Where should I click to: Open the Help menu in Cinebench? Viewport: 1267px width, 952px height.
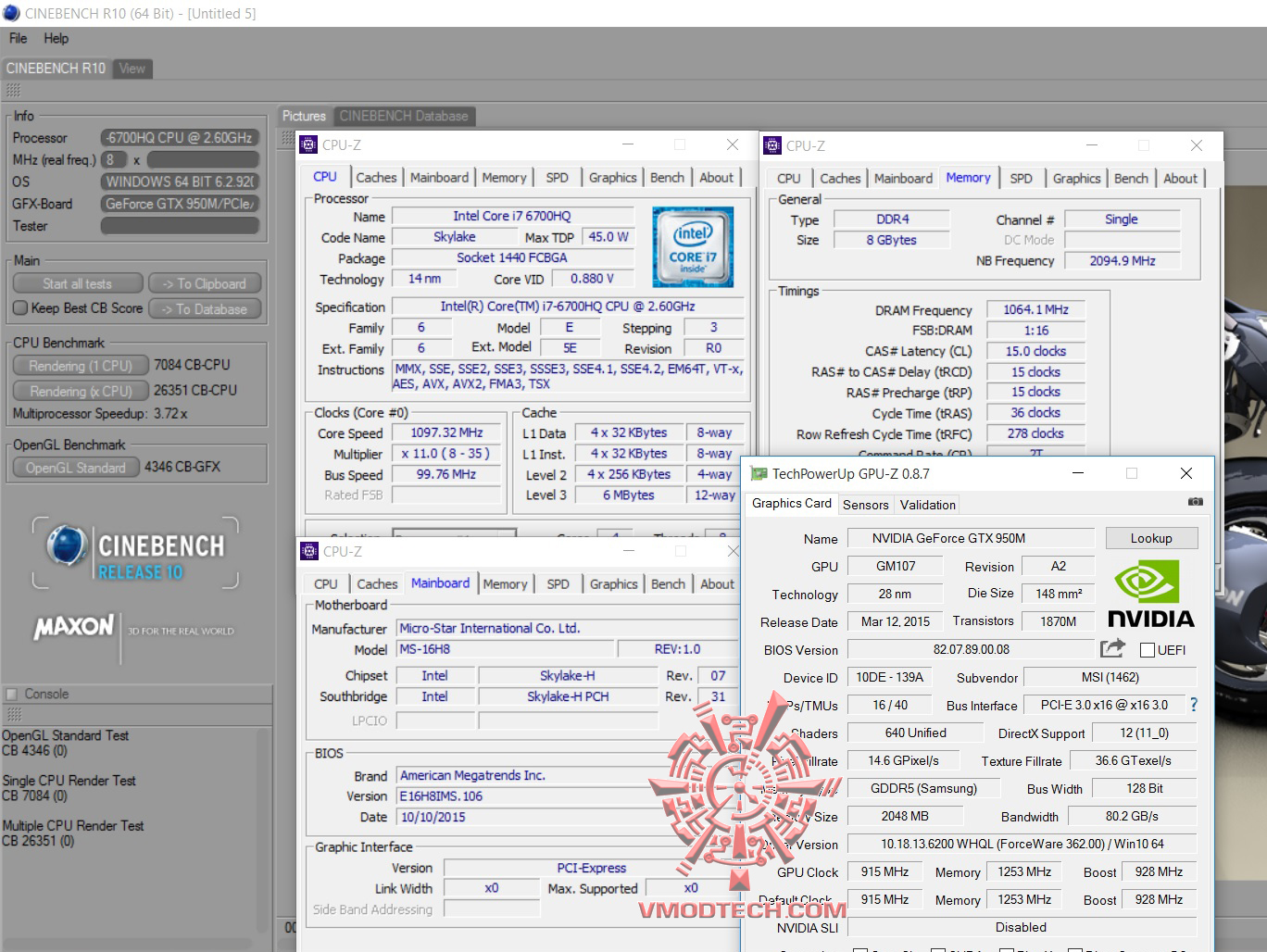click(56, 38)
